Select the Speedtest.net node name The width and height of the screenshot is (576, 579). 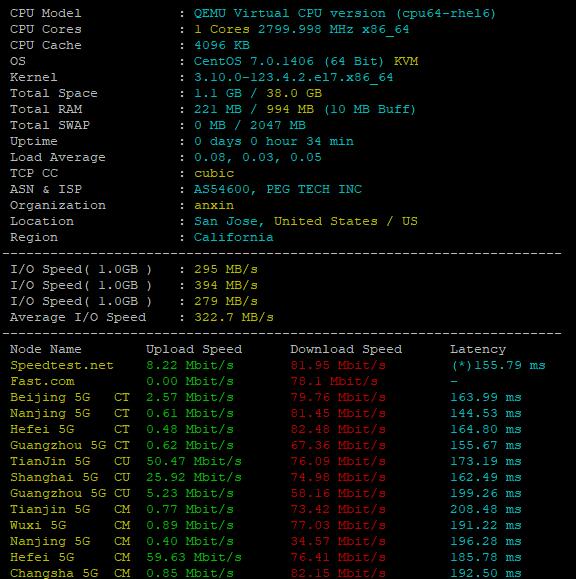pos(62,365)
